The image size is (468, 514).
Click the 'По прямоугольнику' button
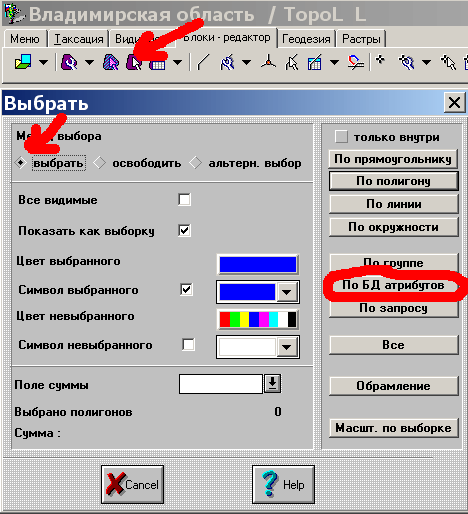tap(393, 159)
